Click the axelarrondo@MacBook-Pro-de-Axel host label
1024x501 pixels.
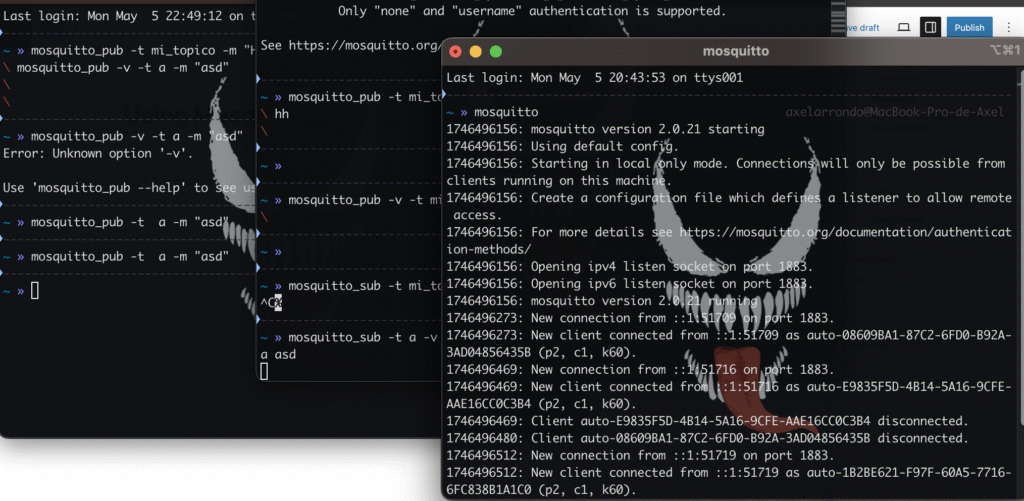[895, 112]
